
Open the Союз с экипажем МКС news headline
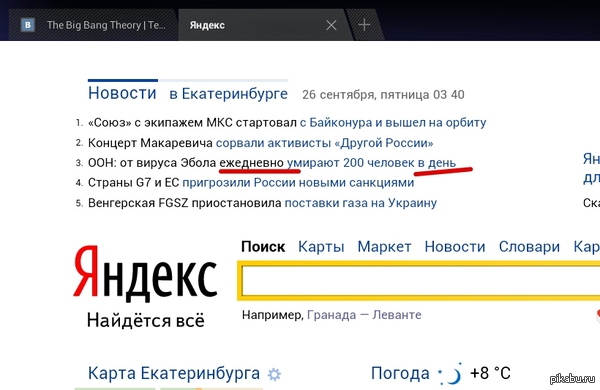pos(287,122)
